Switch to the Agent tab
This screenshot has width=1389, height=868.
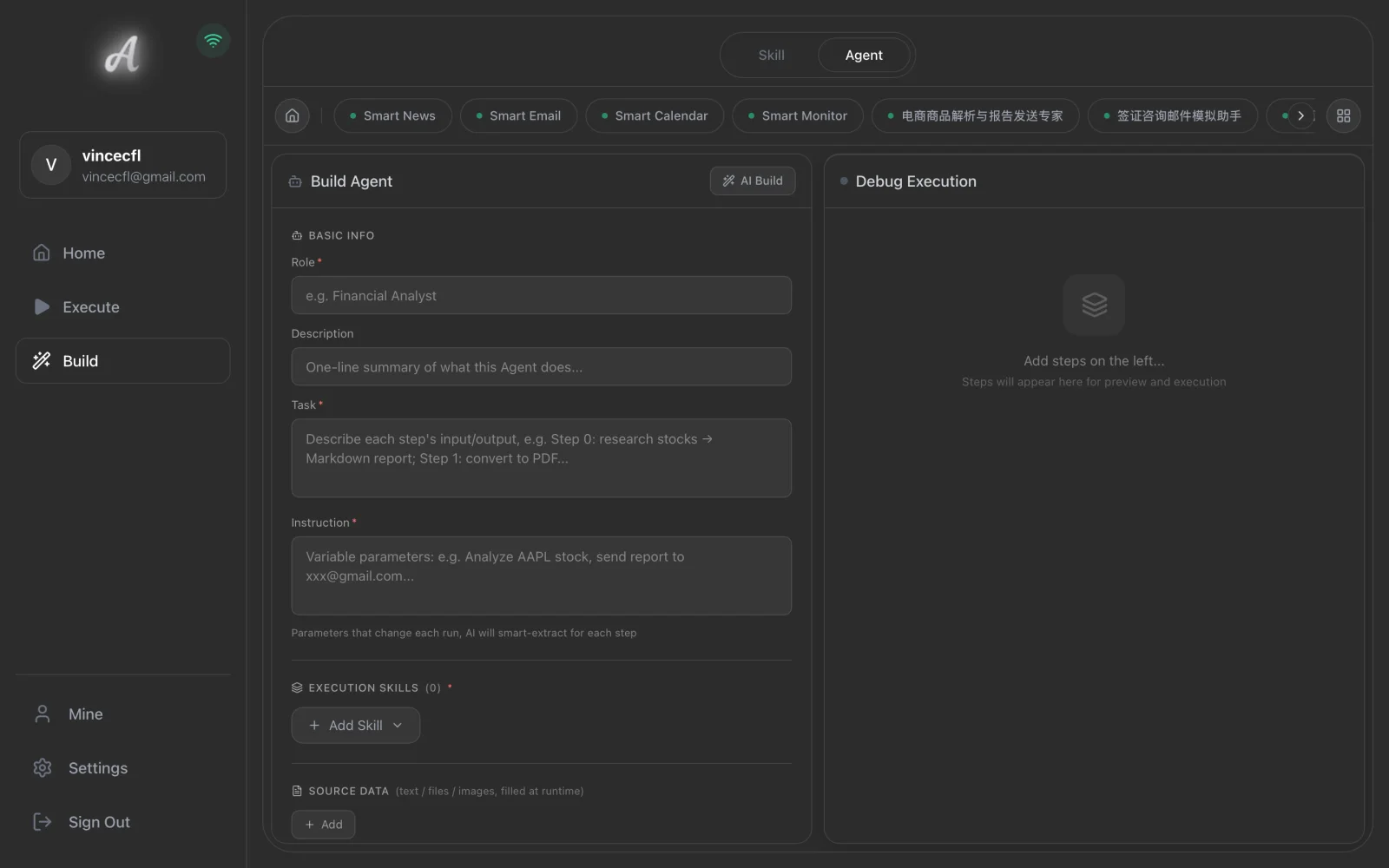(x=864, y=56)
